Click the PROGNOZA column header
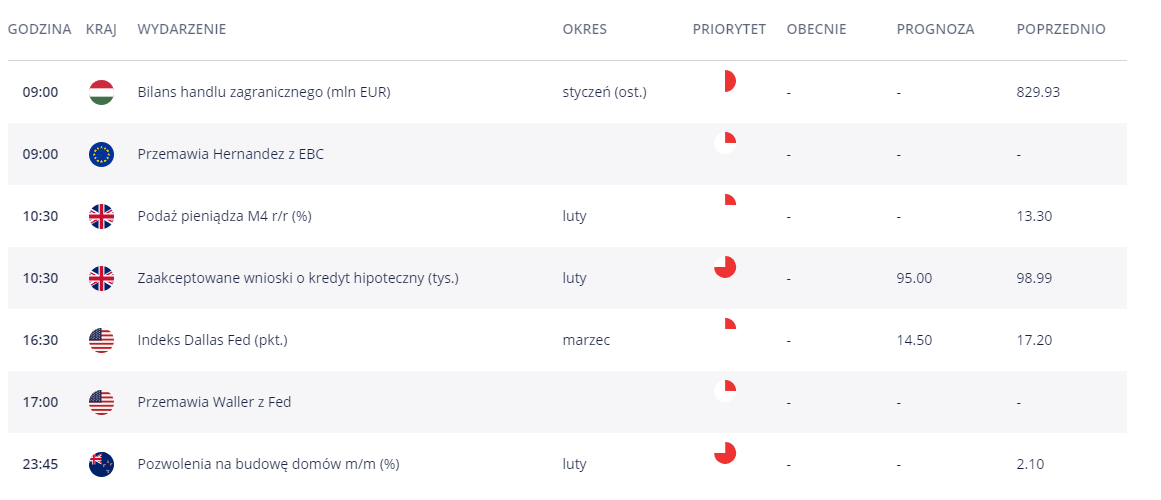Image resolution: width=1161 pixels, height=500 pixels. pos(935,30)
